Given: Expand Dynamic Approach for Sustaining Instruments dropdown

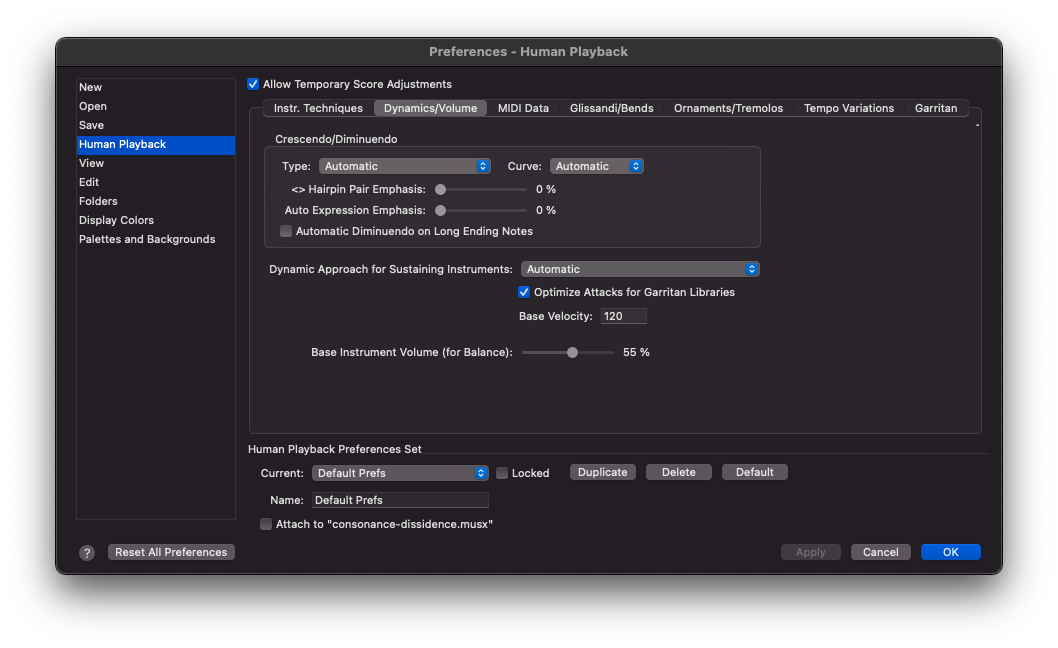Looking at the screenshot, I should tap(640, 269).
